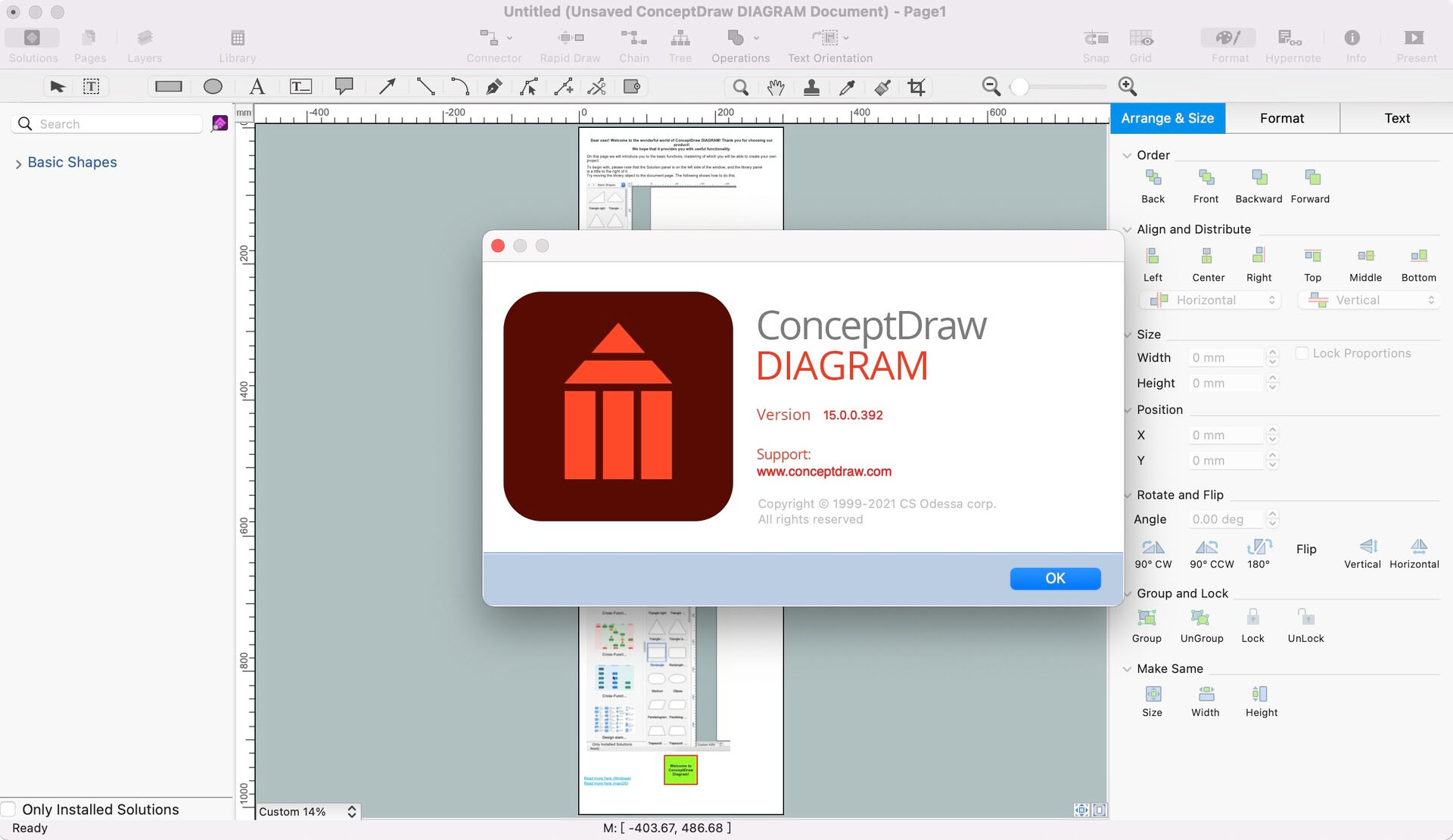
Task: Open the Pages panel
Action: click(89, 45)
